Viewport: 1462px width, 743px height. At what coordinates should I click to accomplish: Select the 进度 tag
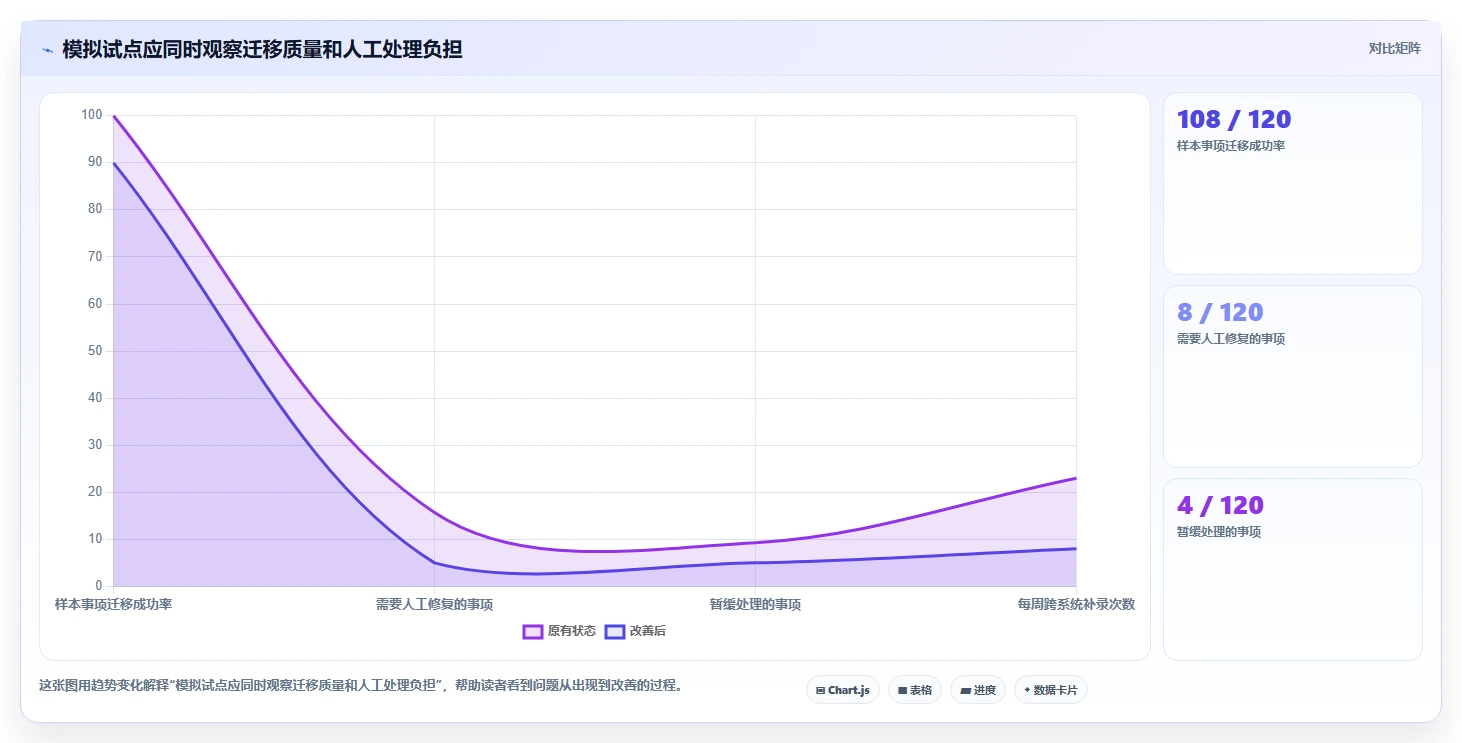coord(978,690)
